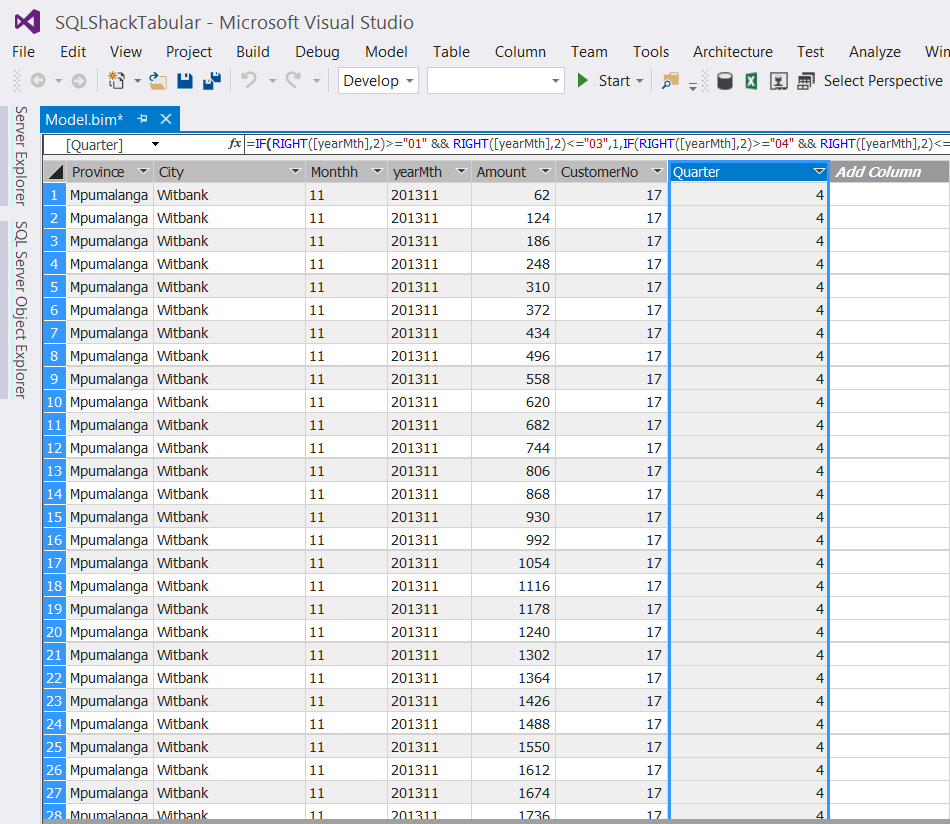Pin the Model.bim tab
950x824 pixels.
click(x=142, y=120)
